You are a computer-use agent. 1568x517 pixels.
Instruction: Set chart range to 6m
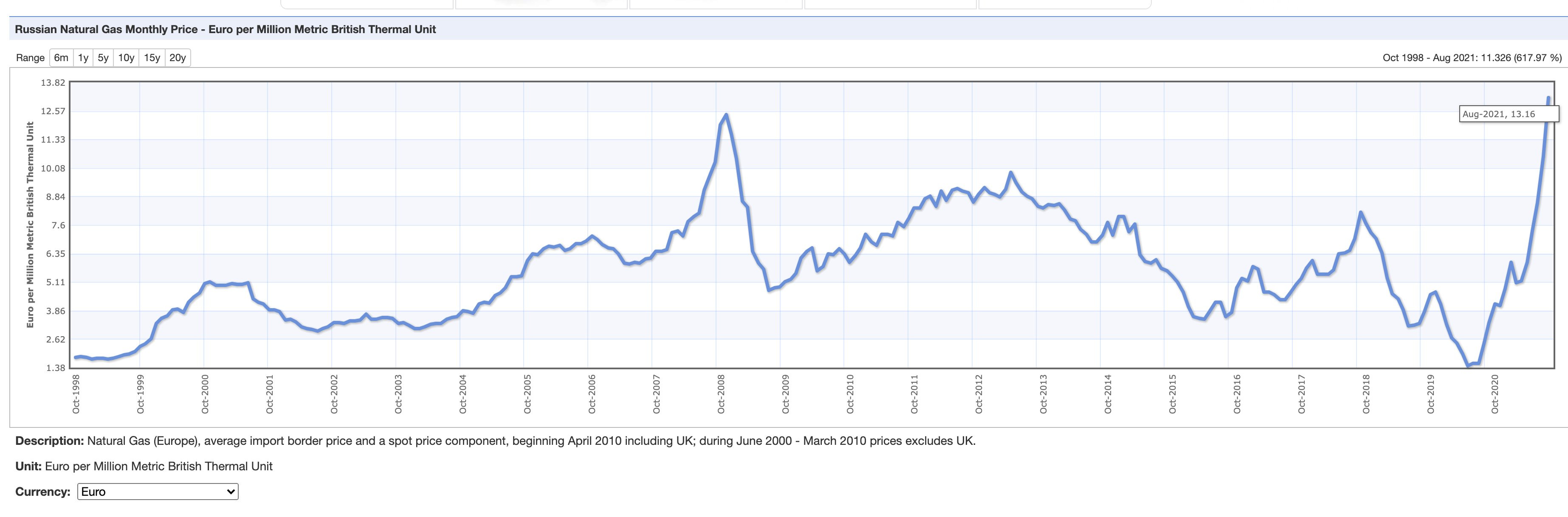tap(61, 58)
